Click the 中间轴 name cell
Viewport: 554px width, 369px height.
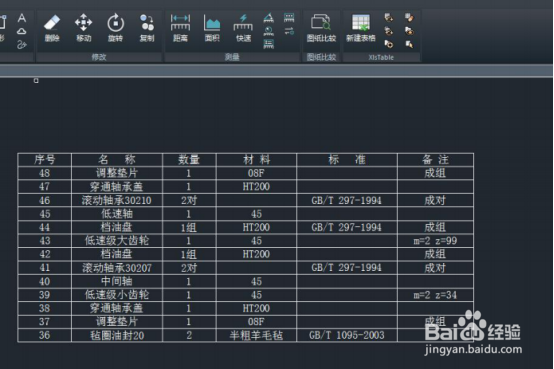tap(117, 281)
